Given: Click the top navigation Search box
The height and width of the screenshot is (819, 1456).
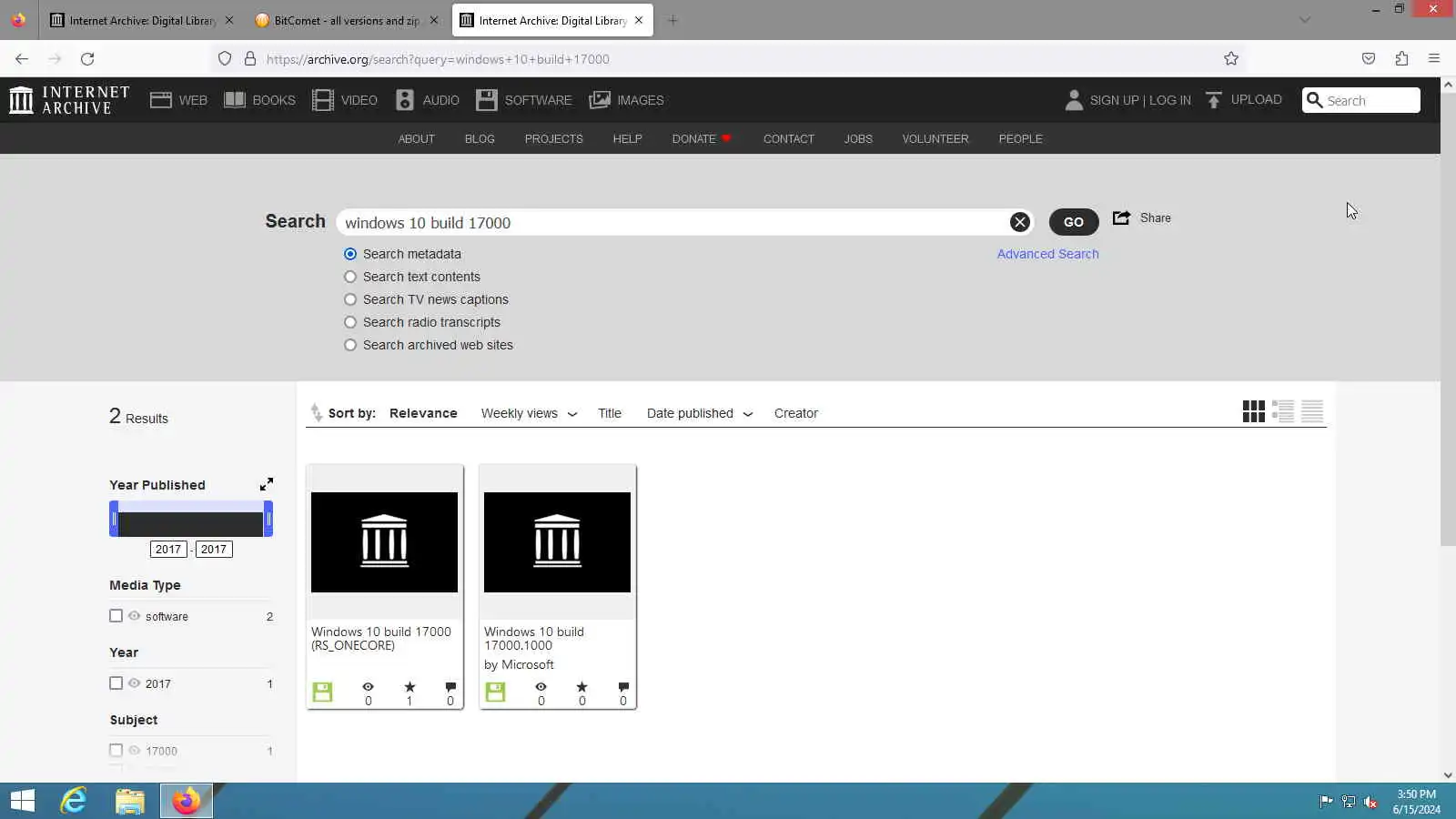Looking at the screenshot, I should coord(1361,100).
